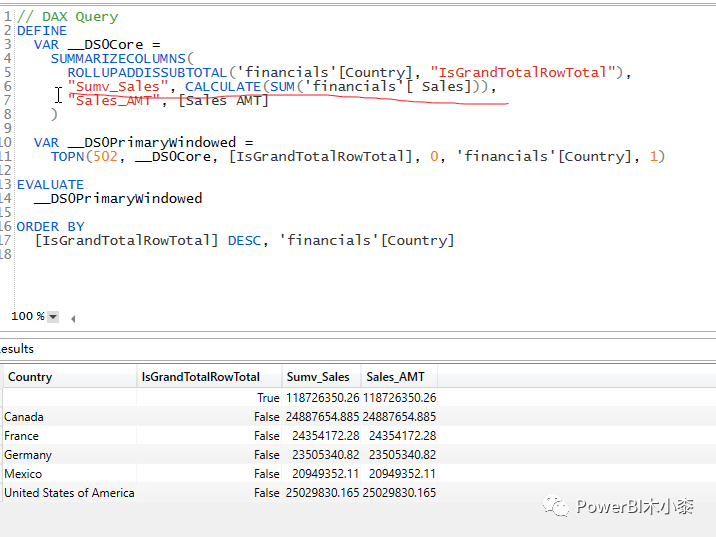Open the 100 % zoom dropdown
This screenshot has width=716, height=537.
pos(53,317)
